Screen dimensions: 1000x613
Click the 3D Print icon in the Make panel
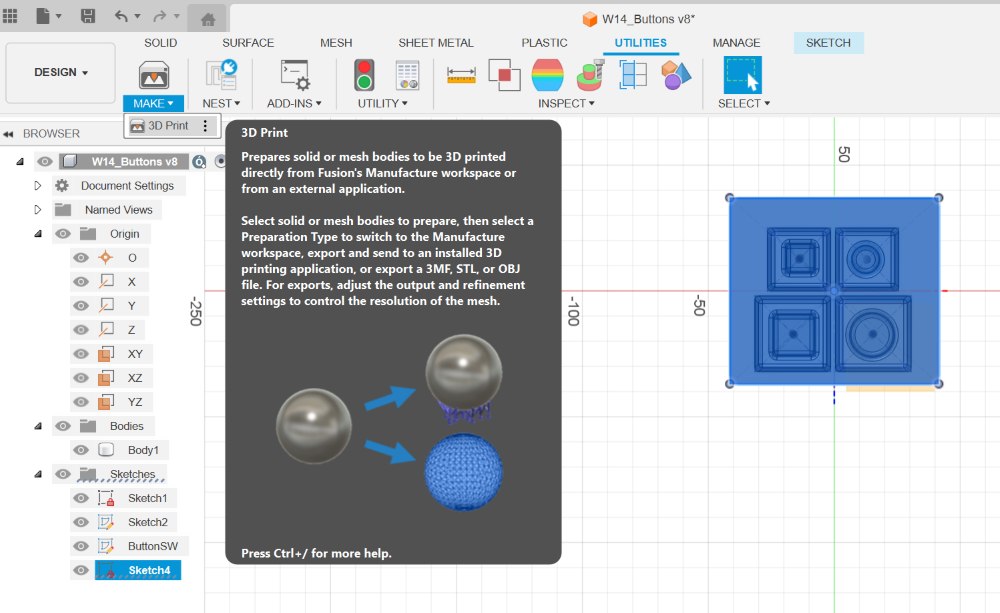coord(154,75)
